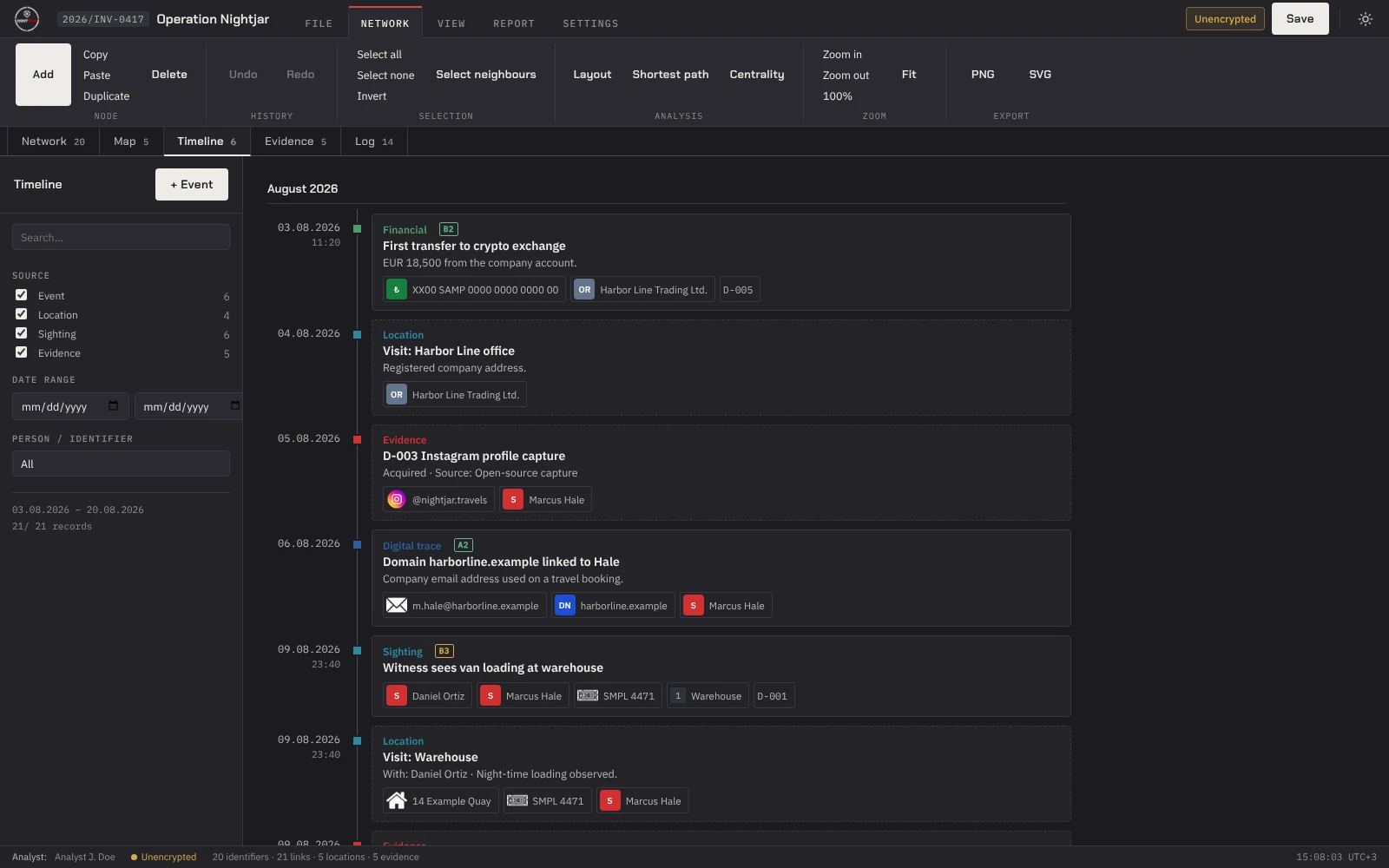Toggle the Sighting source checkbox

coord(22,333)
